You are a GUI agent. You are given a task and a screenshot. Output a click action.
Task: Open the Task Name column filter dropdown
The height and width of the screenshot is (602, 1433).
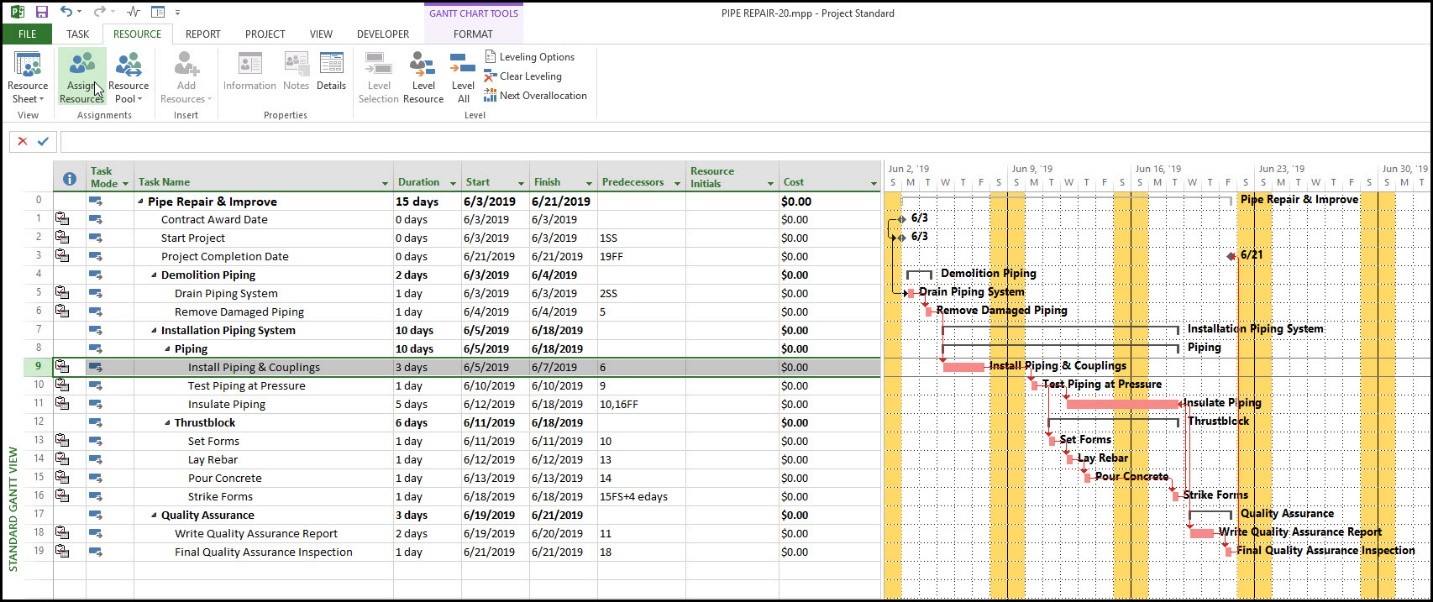click(385, 184)
